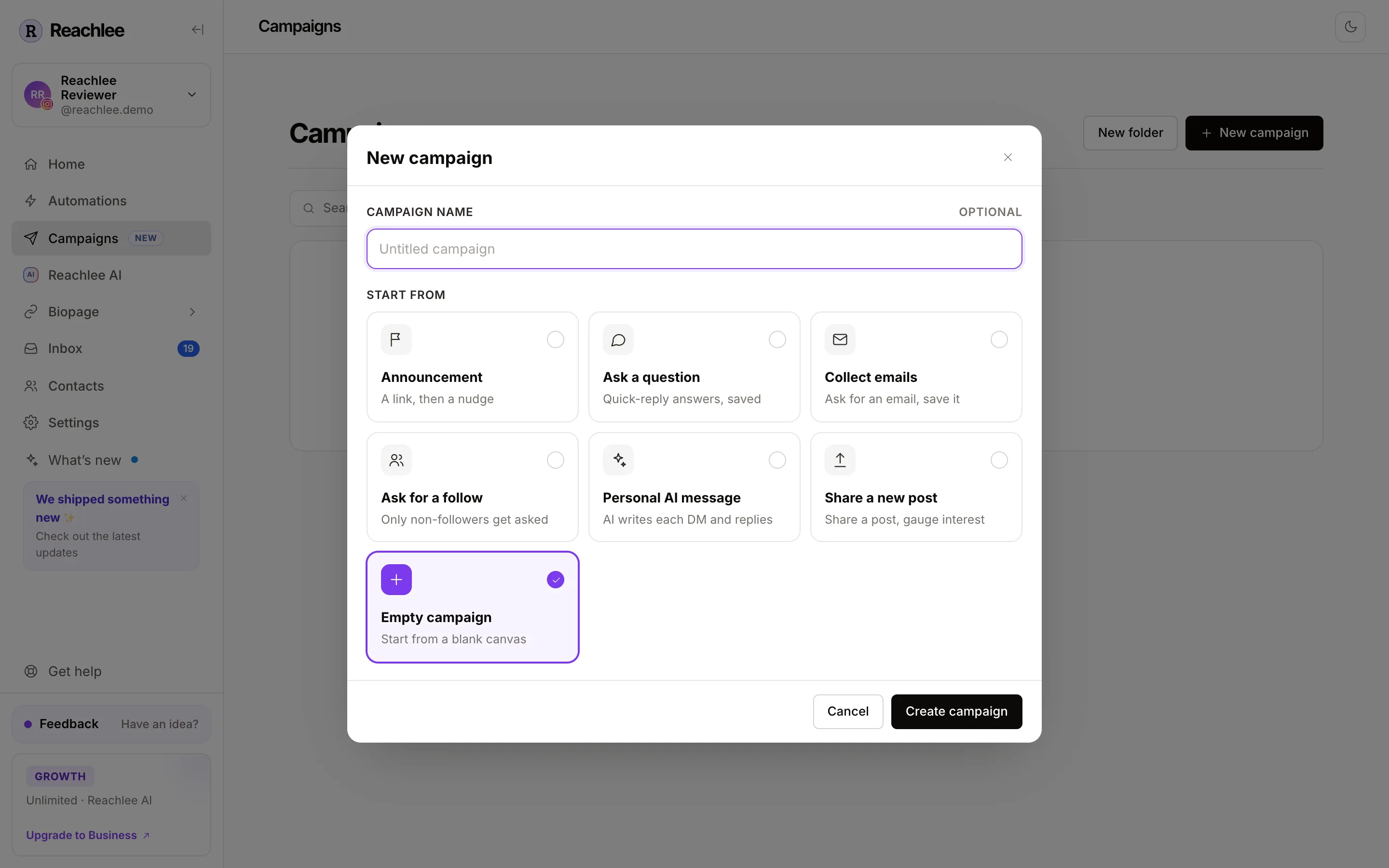Image resolution: width=1389 pixels, height=868 pixels.
Task: Click the checked Empty campaign radio indicator
Action: (555, 580)
